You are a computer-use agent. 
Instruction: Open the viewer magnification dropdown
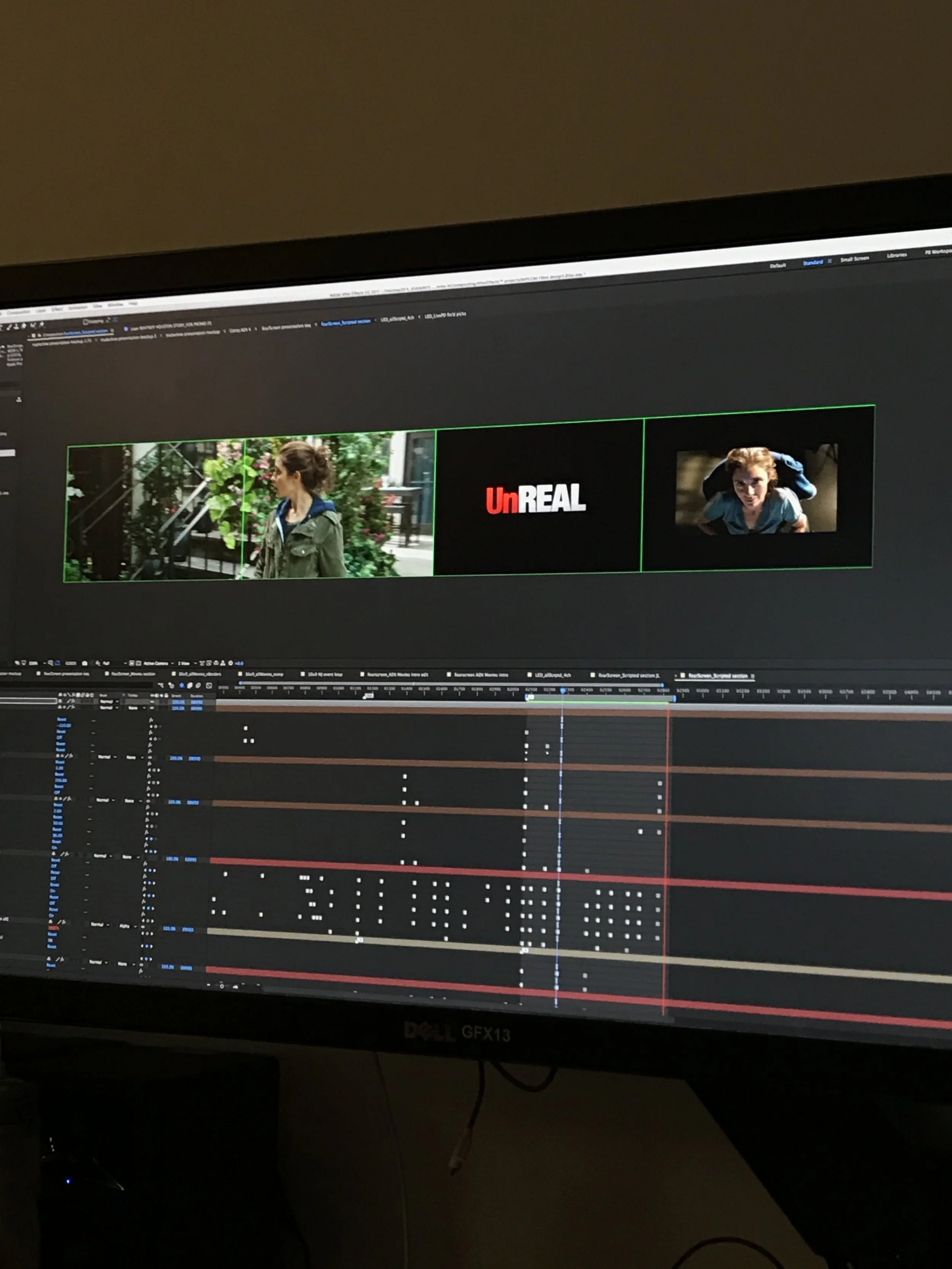point(38,664)
